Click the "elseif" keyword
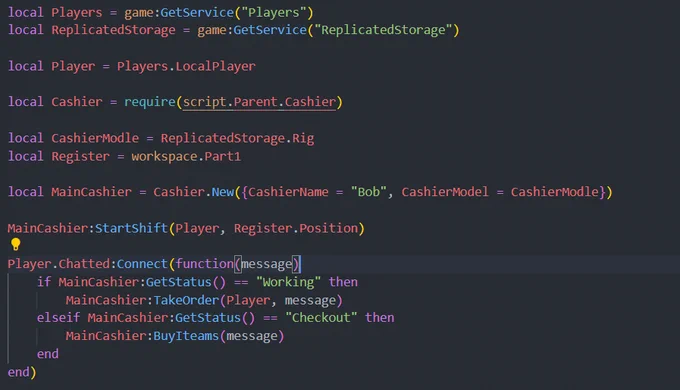 pos(59,318)
